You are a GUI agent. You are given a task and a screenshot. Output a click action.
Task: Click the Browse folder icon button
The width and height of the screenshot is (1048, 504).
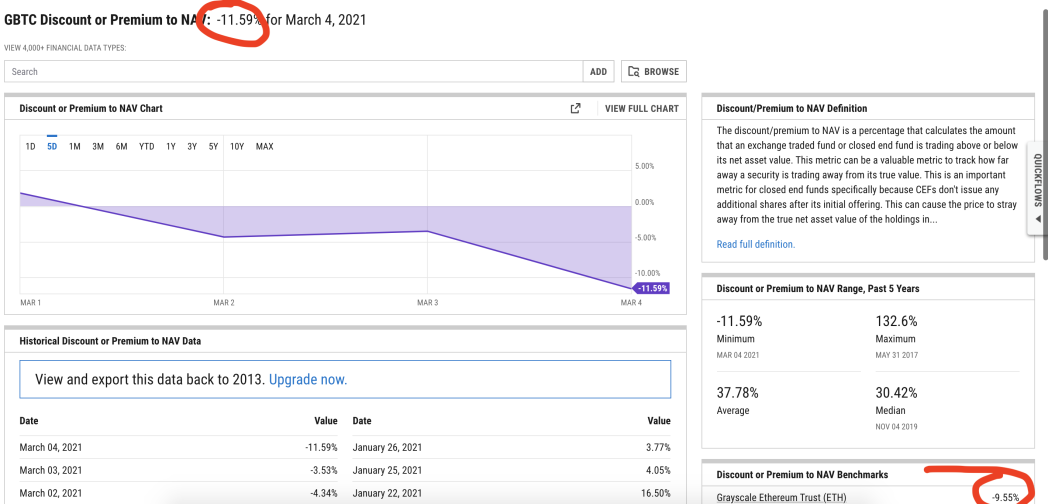click(x=654, y=72)
